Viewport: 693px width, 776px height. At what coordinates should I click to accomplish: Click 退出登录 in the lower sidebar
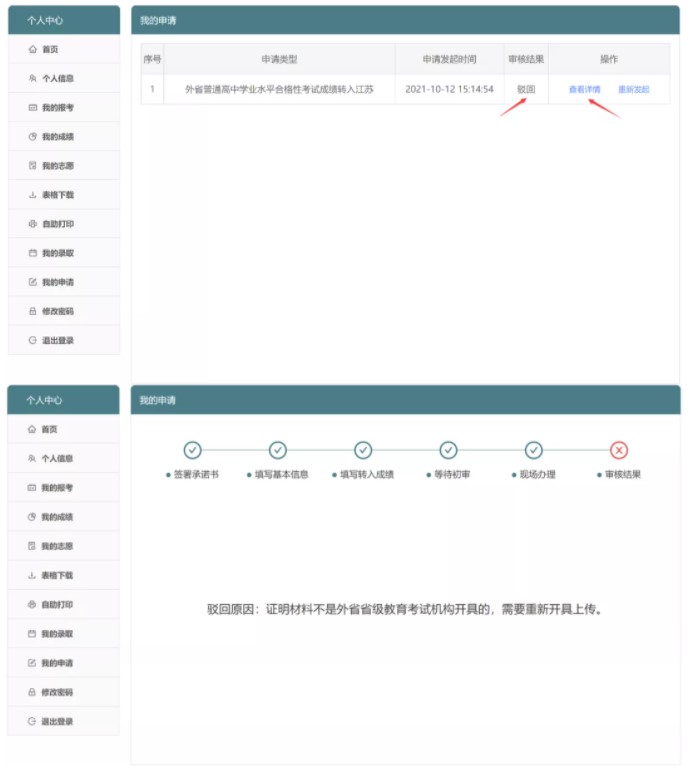[x=57, y=721]
